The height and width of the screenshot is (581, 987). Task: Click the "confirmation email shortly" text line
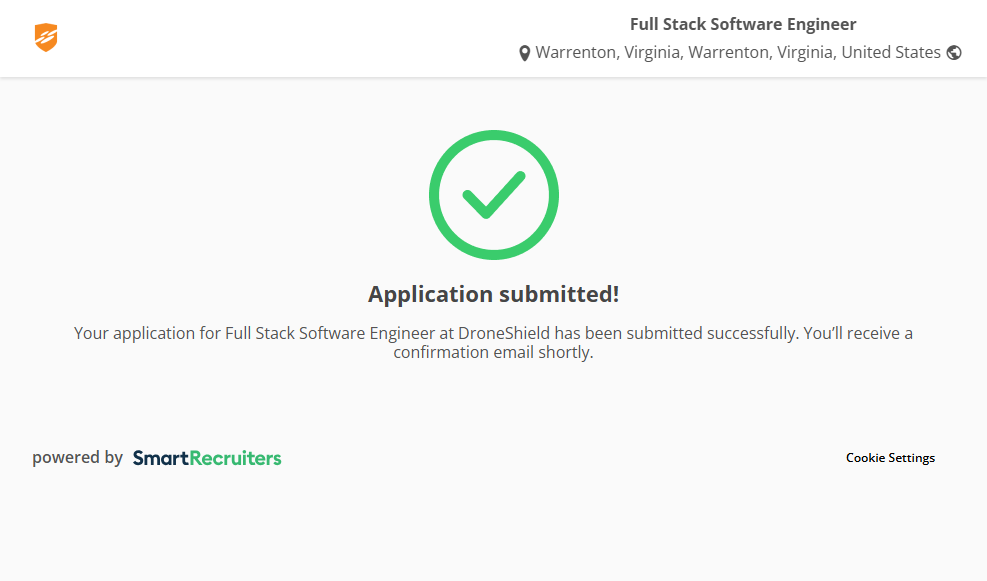(493, 352)
